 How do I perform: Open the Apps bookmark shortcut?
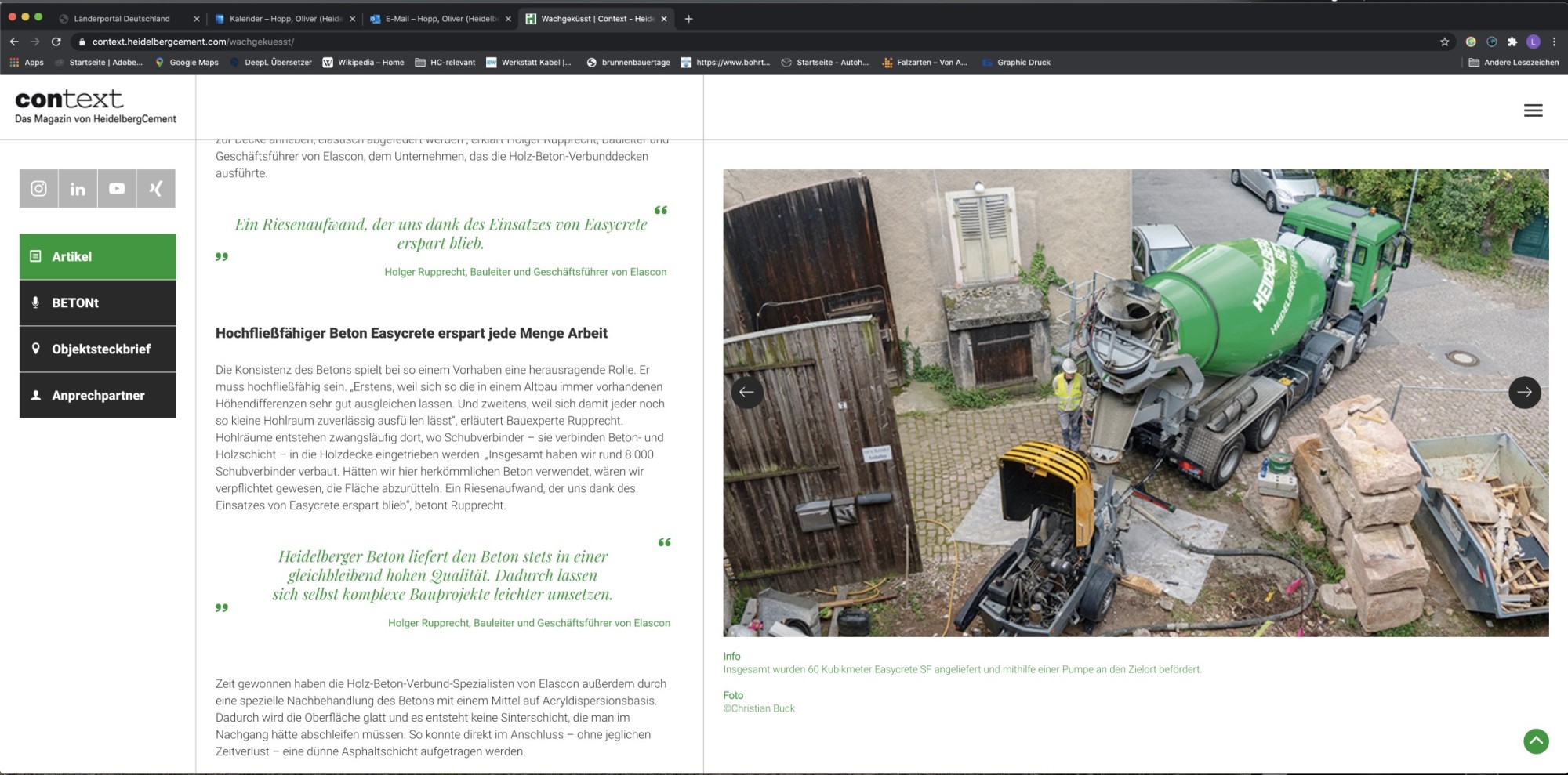[x=27, y=63]
